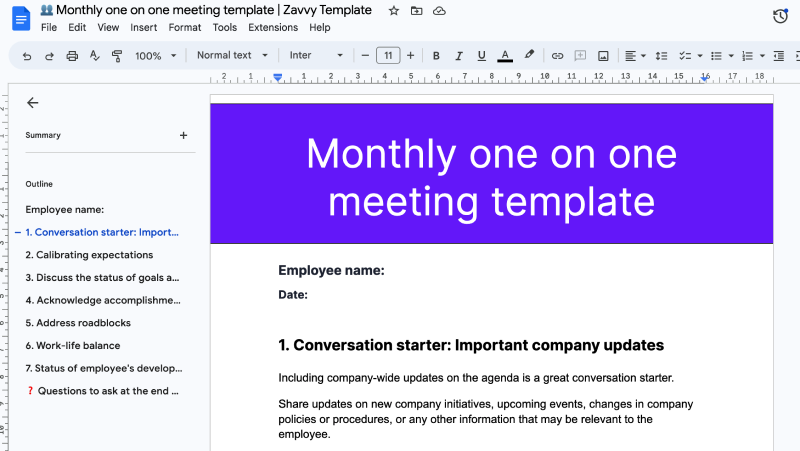
Task: Open the Normal text style dropdown
Action: coord(232,55)
